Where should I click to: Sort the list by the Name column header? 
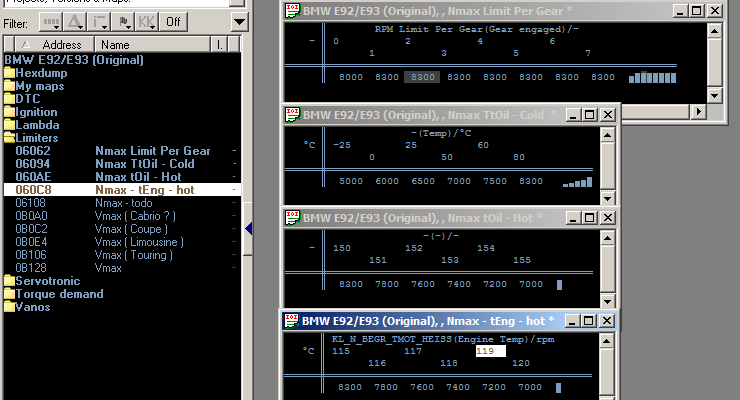153,45
